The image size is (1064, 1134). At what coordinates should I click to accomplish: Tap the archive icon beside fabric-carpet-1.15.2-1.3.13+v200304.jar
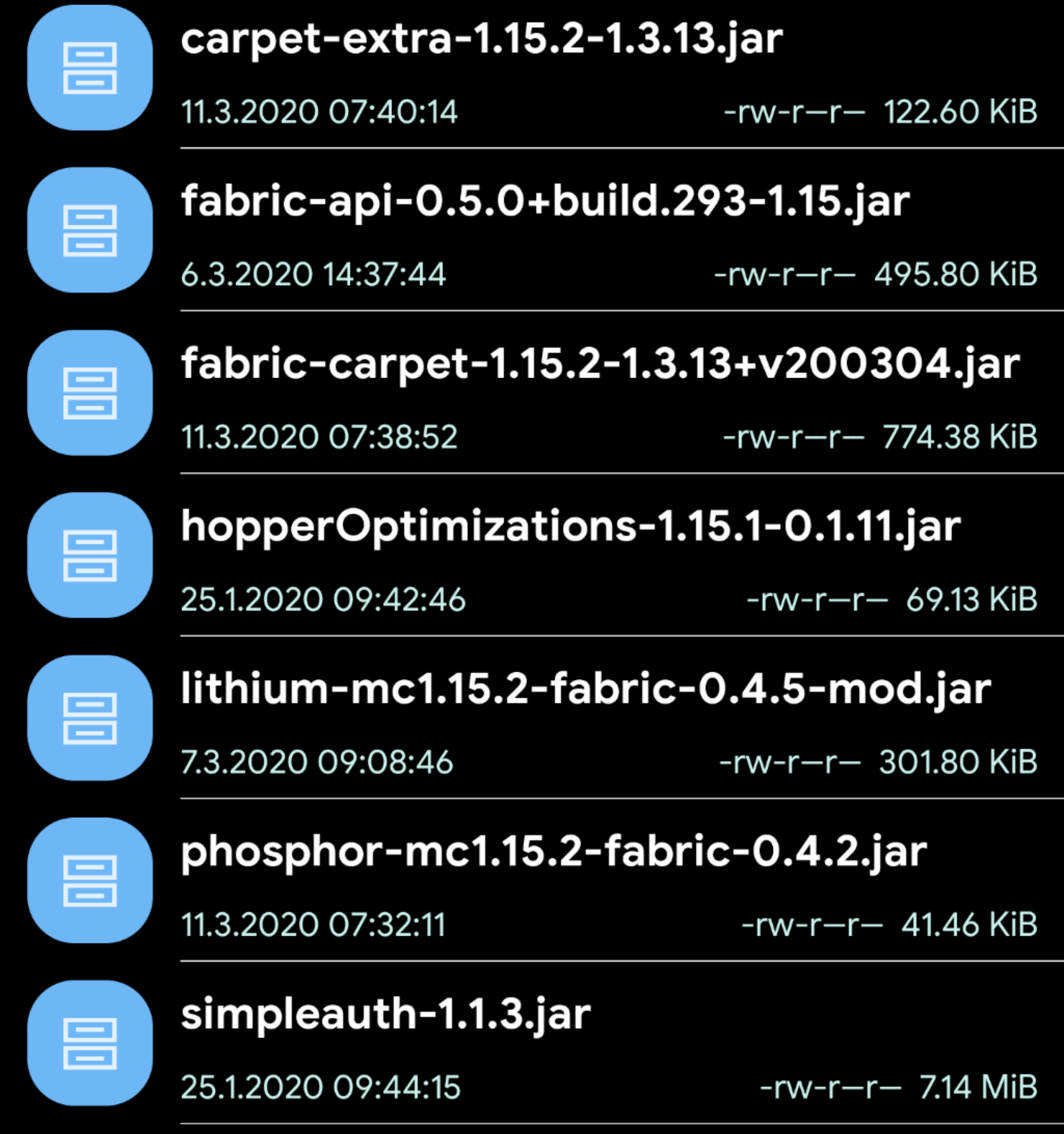pyautogui.click(x=90, y=393)
